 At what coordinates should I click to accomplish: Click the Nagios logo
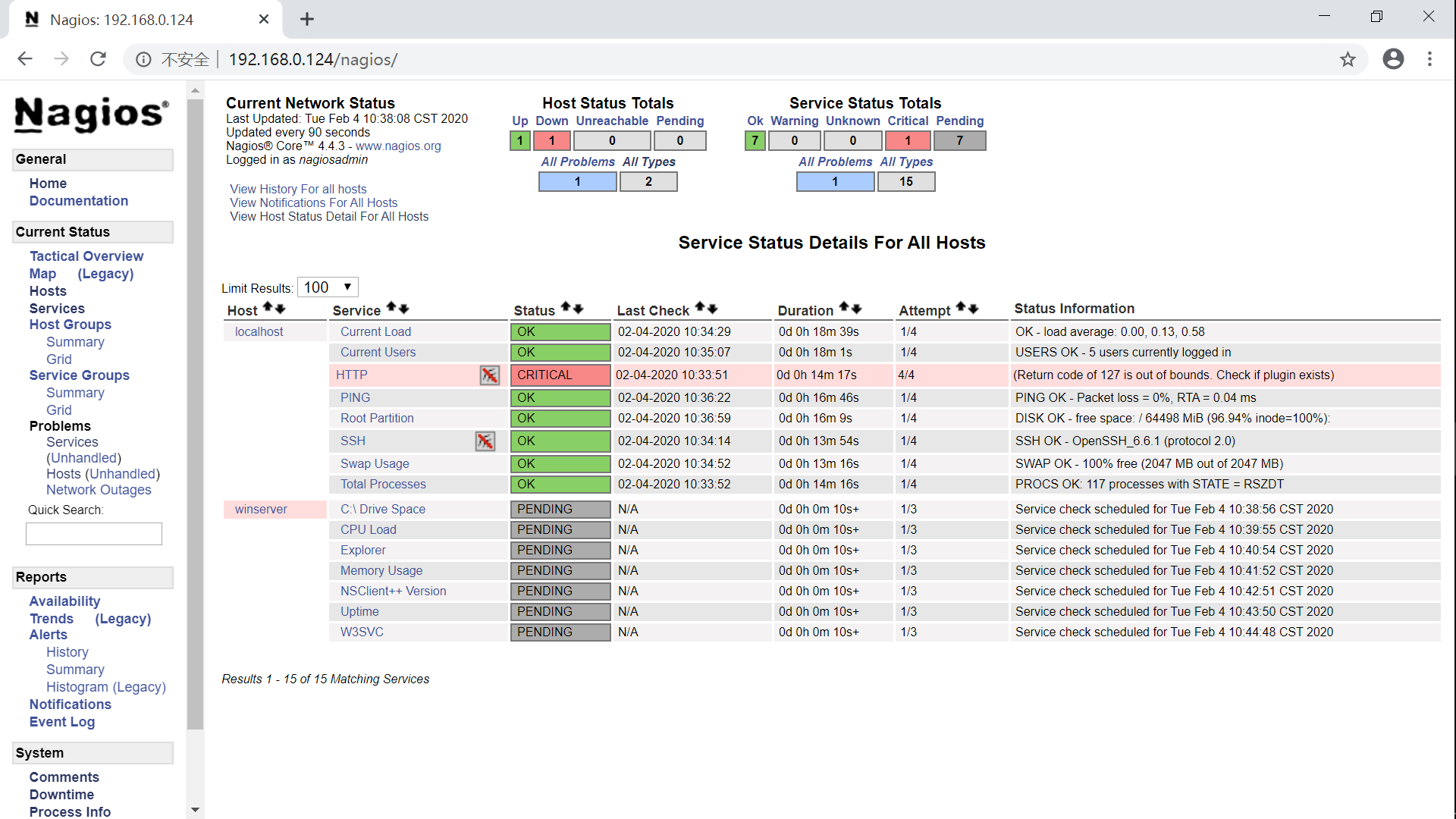(x=90, y=115)
